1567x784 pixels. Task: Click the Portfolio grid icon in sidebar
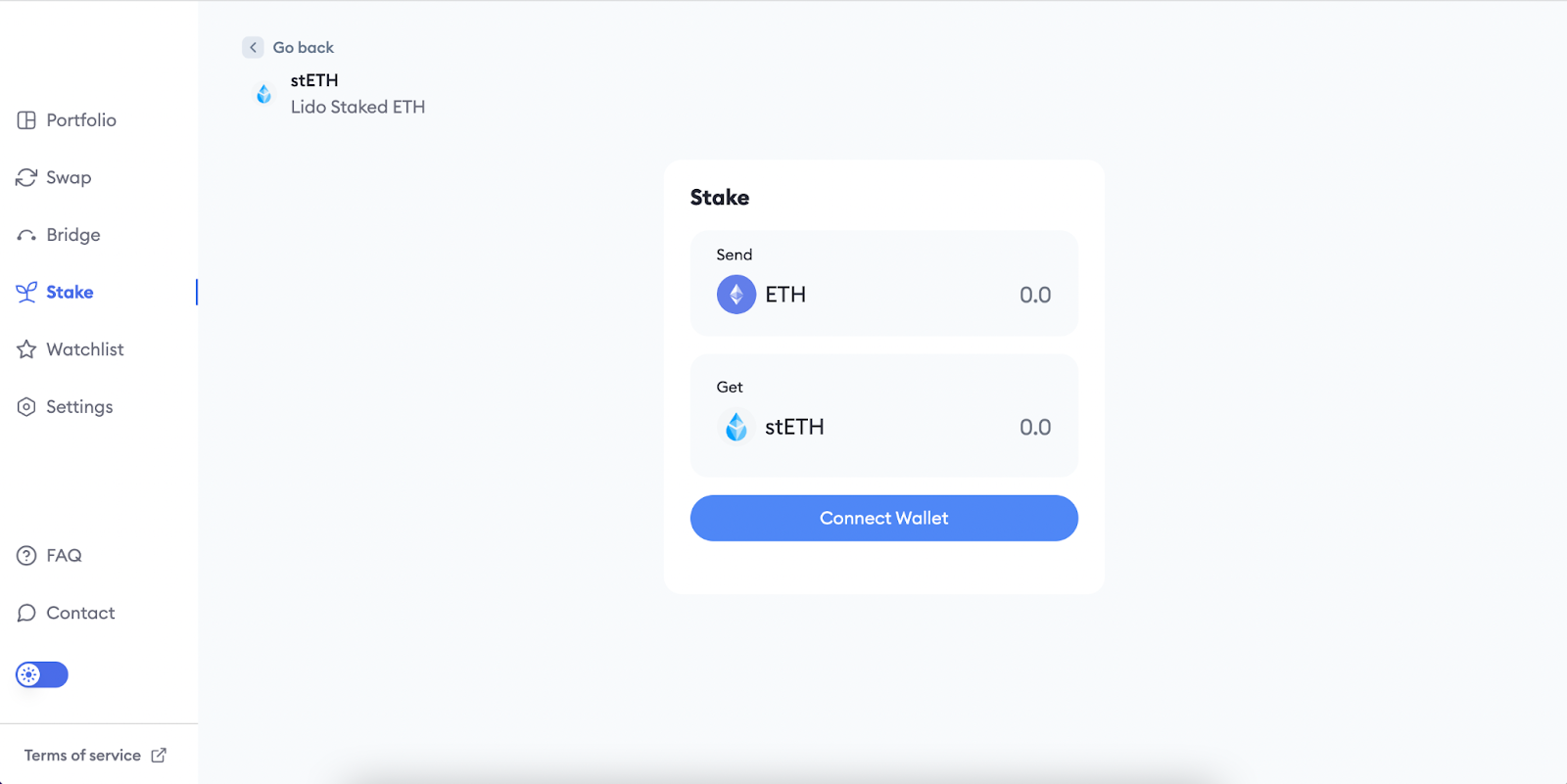click(x=26, y=120)
